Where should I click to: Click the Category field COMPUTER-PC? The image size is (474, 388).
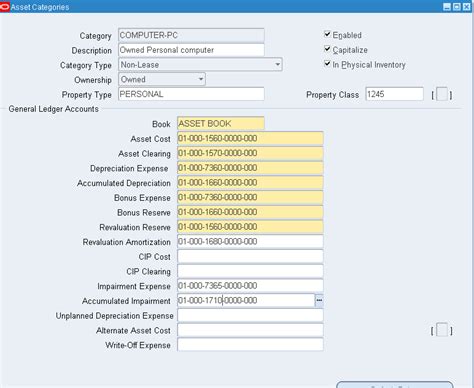(x=191, y=35)
